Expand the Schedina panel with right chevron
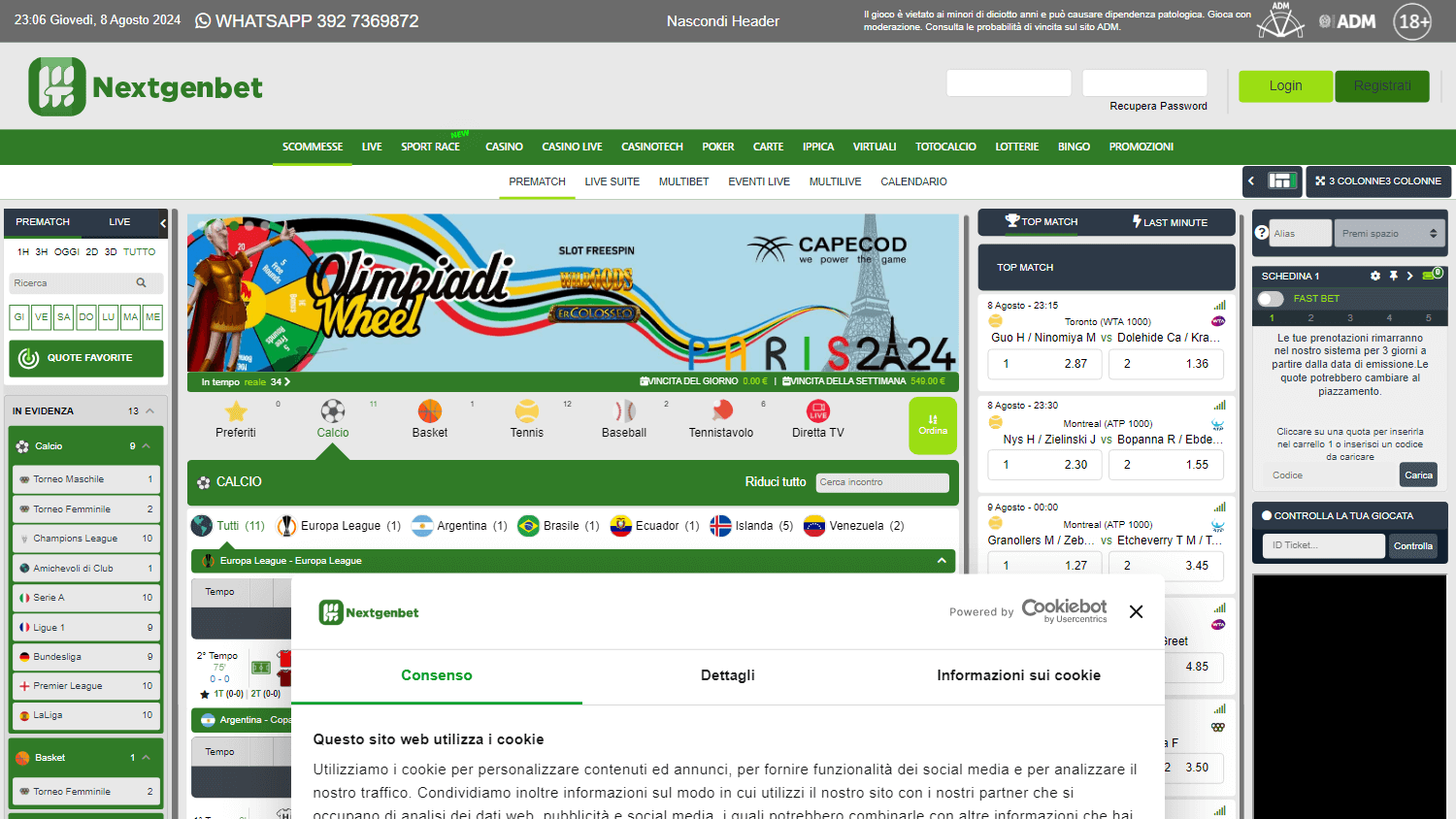 coord(1409,276)
